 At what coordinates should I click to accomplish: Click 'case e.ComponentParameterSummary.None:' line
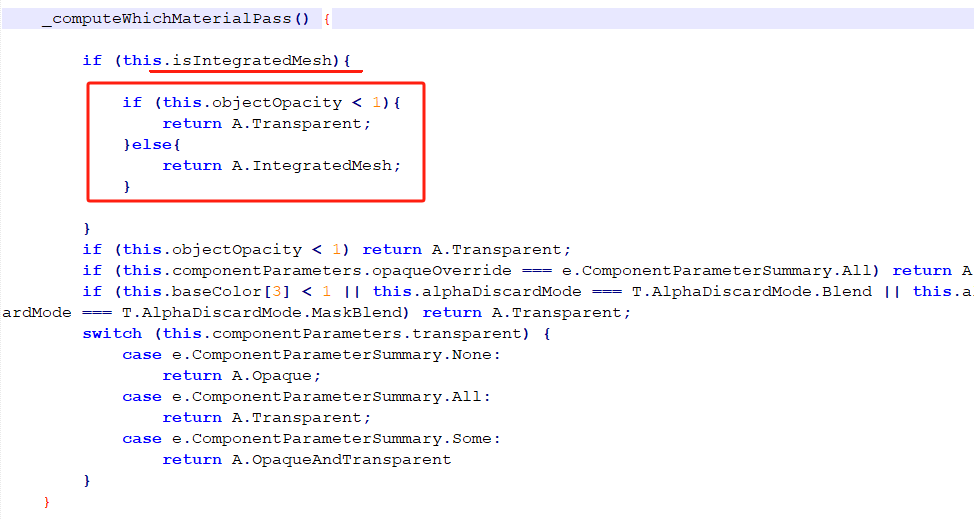point(311,355)
